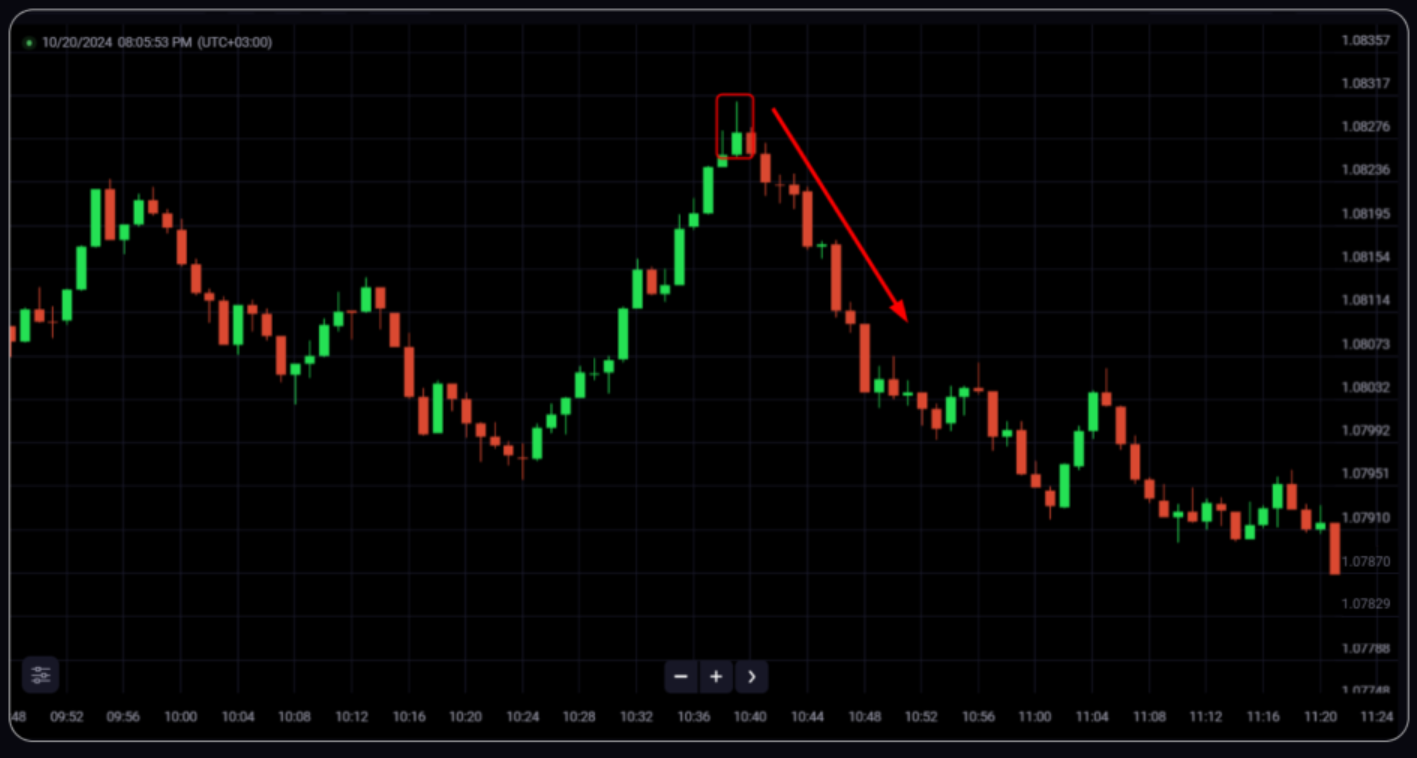Image resolution: width=1417 pixels, height=758 pixels.
Task: Click price label 1.08154
Action: point(1365,257)
